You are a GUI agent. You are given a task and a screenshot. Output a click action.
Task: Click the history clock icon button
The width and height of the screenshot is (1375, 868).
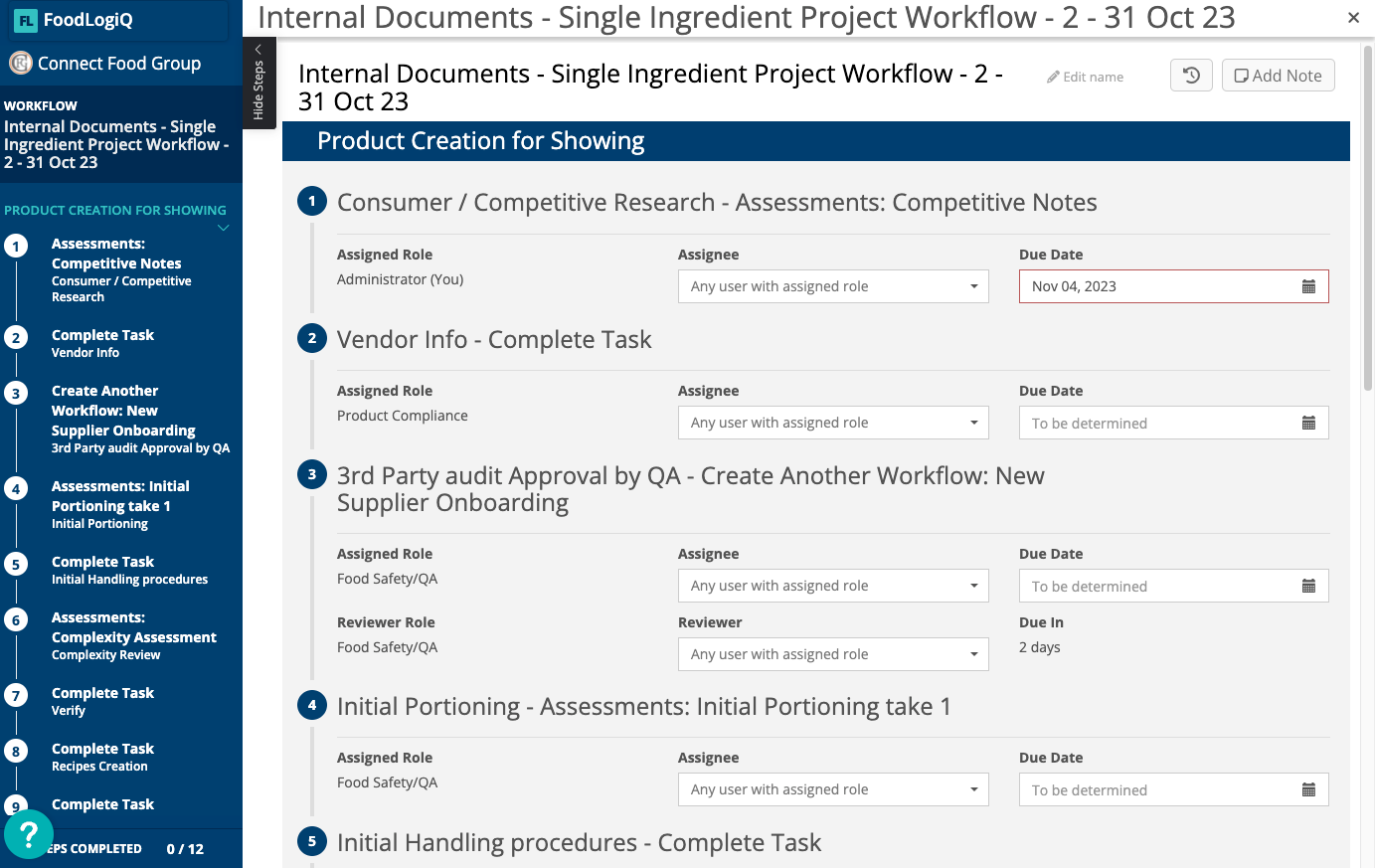(1191, 76)
